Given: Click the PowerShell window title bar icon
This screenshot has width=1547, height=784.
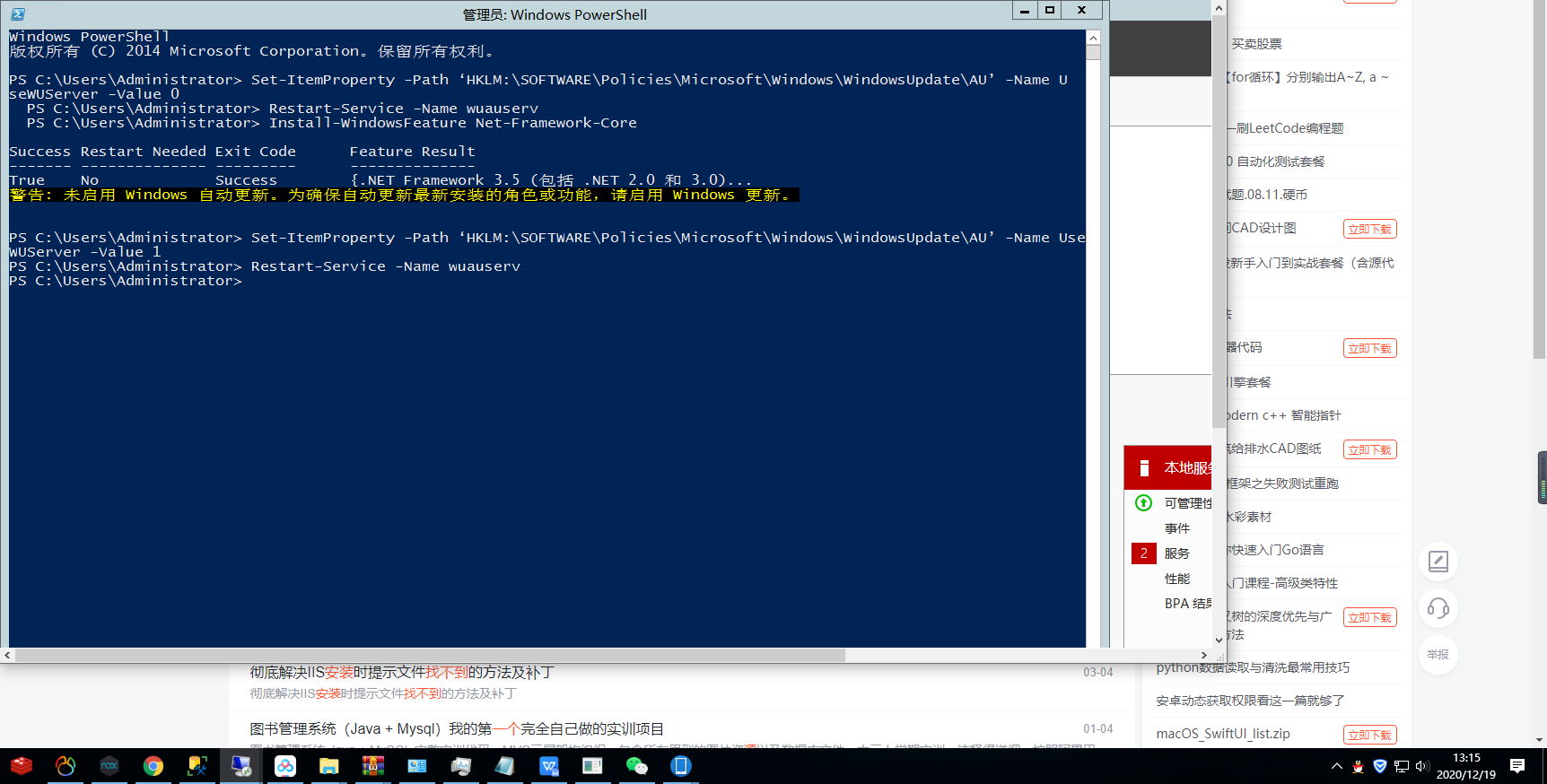Looking at the screenshot, I should click(18, 14).
